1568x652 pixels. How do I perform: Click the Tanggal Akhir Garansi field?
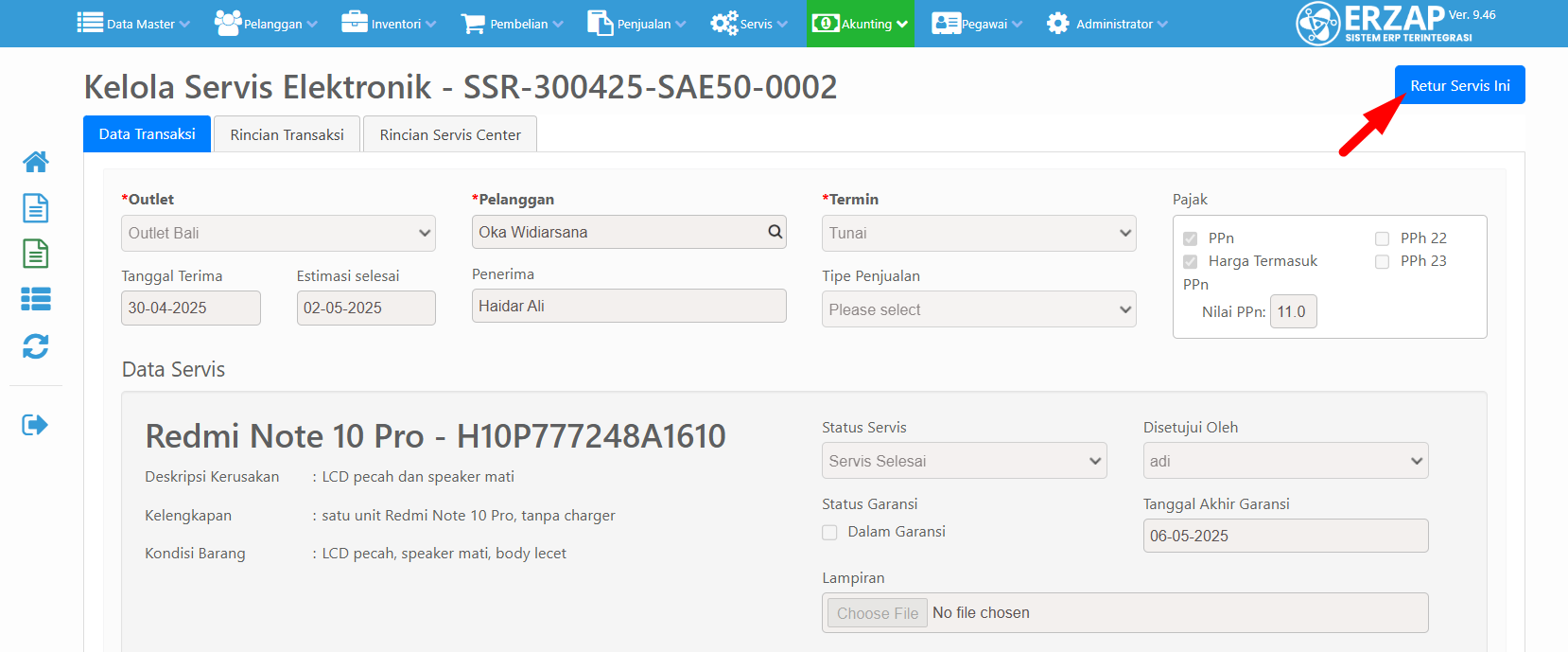point(1285,536)
